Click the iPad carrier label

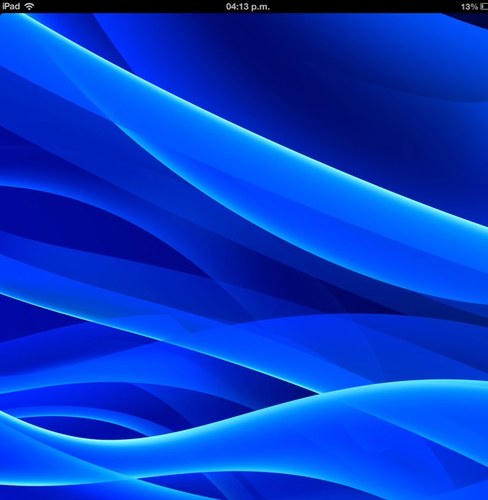11,6
